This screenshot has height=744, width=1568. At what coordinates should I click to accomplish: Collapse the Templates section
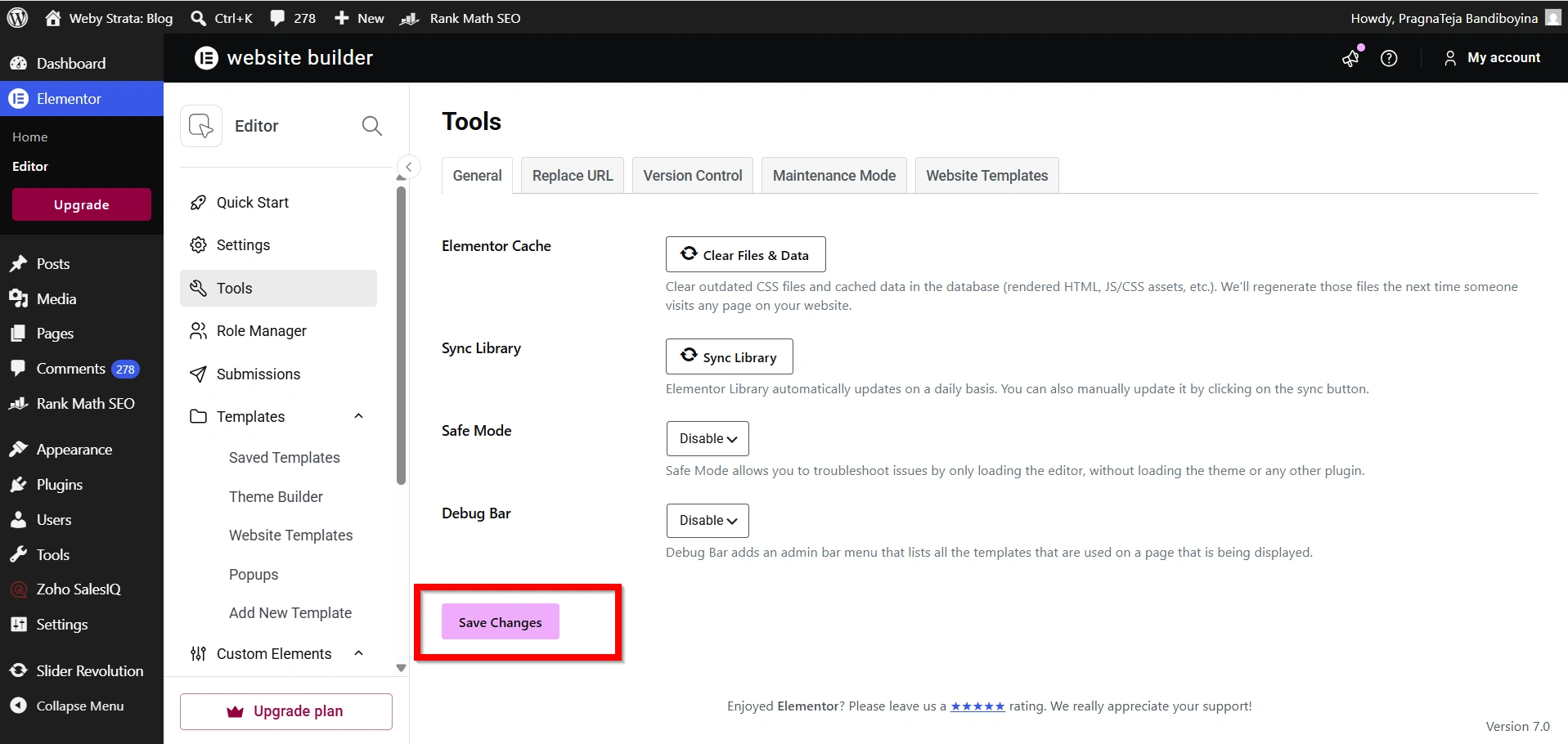(358, 416)
